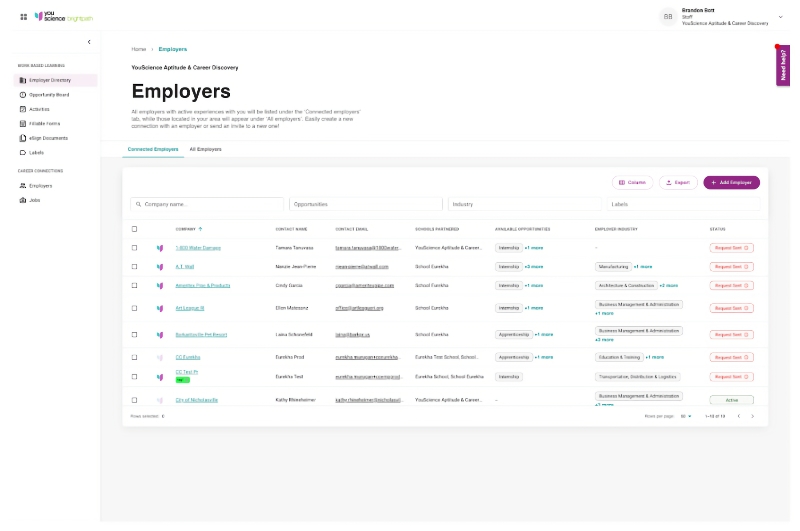The image size is (800, 531).
Task: Sort by Company column arrow
Action: pyautogui.click(x=201, y=229)
